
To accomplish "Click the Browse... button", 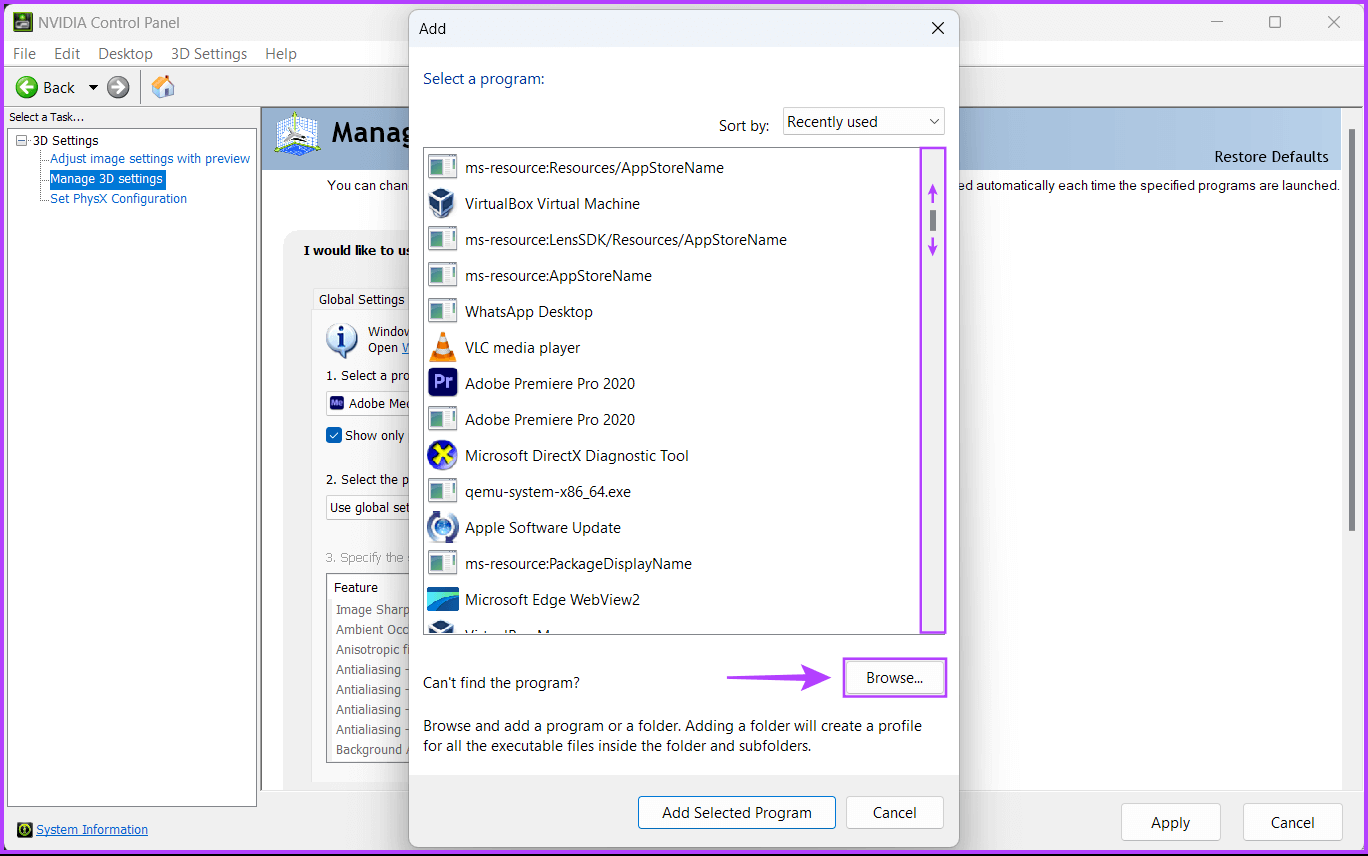I will 894,678.
